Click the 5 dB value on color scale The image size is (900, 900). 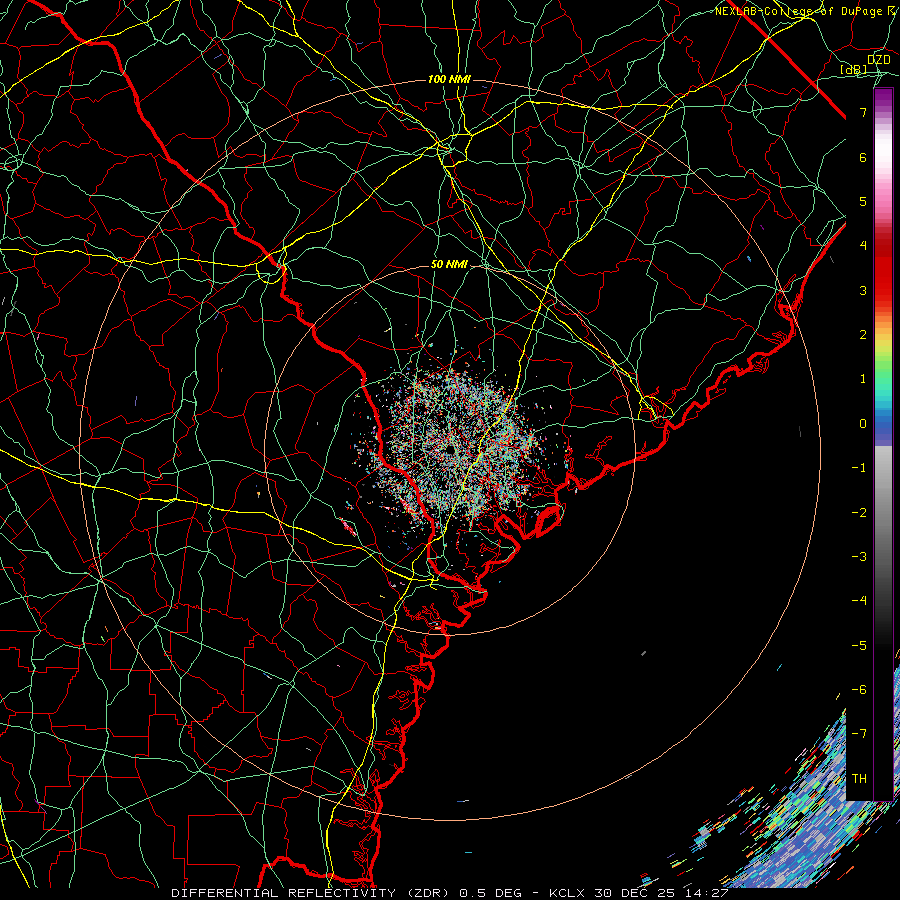point(863,201)
